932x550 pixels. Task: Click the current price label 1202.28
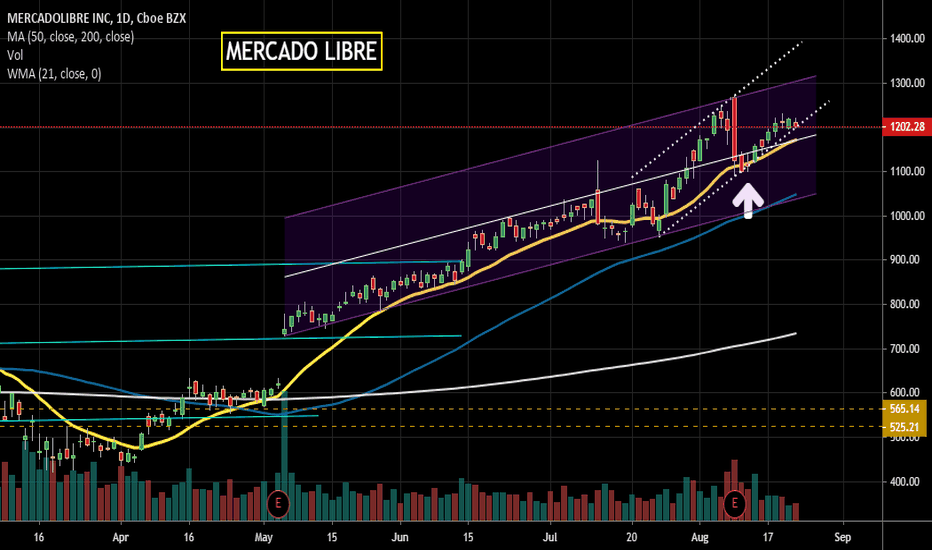coord(907,127)
